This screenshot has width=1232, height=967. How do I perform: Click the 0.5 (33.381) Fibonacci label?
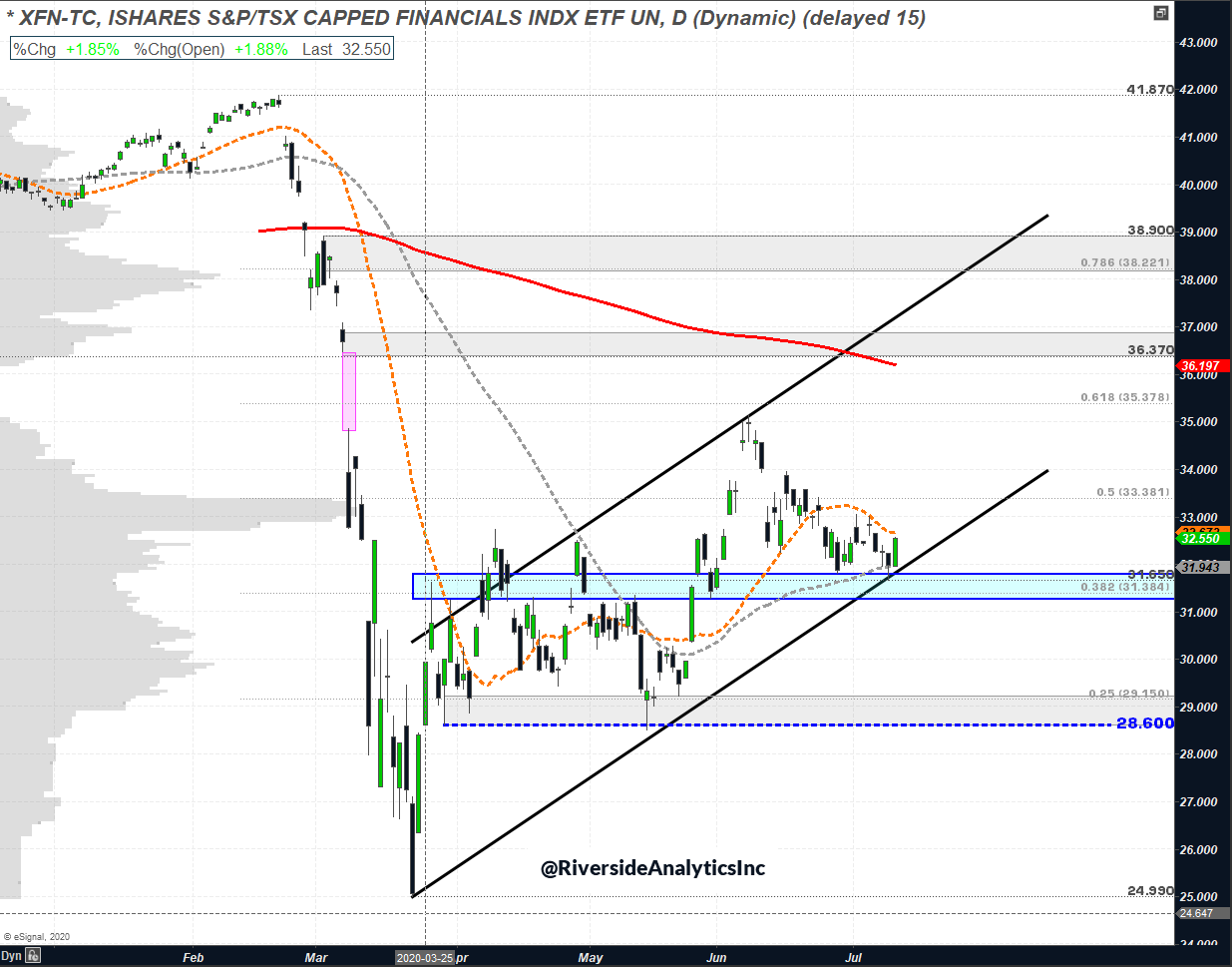(1132, 492)
